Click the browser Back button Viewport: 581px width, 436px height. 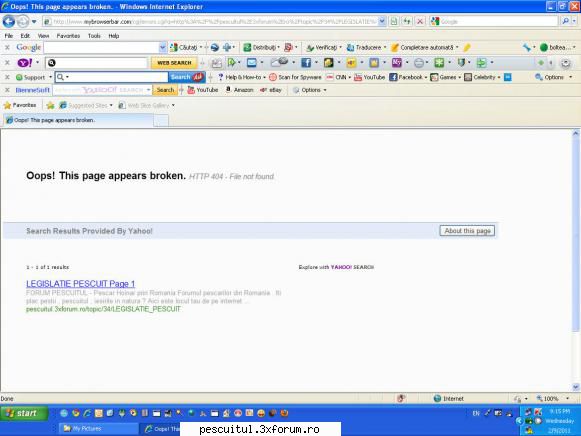[9, 21]
